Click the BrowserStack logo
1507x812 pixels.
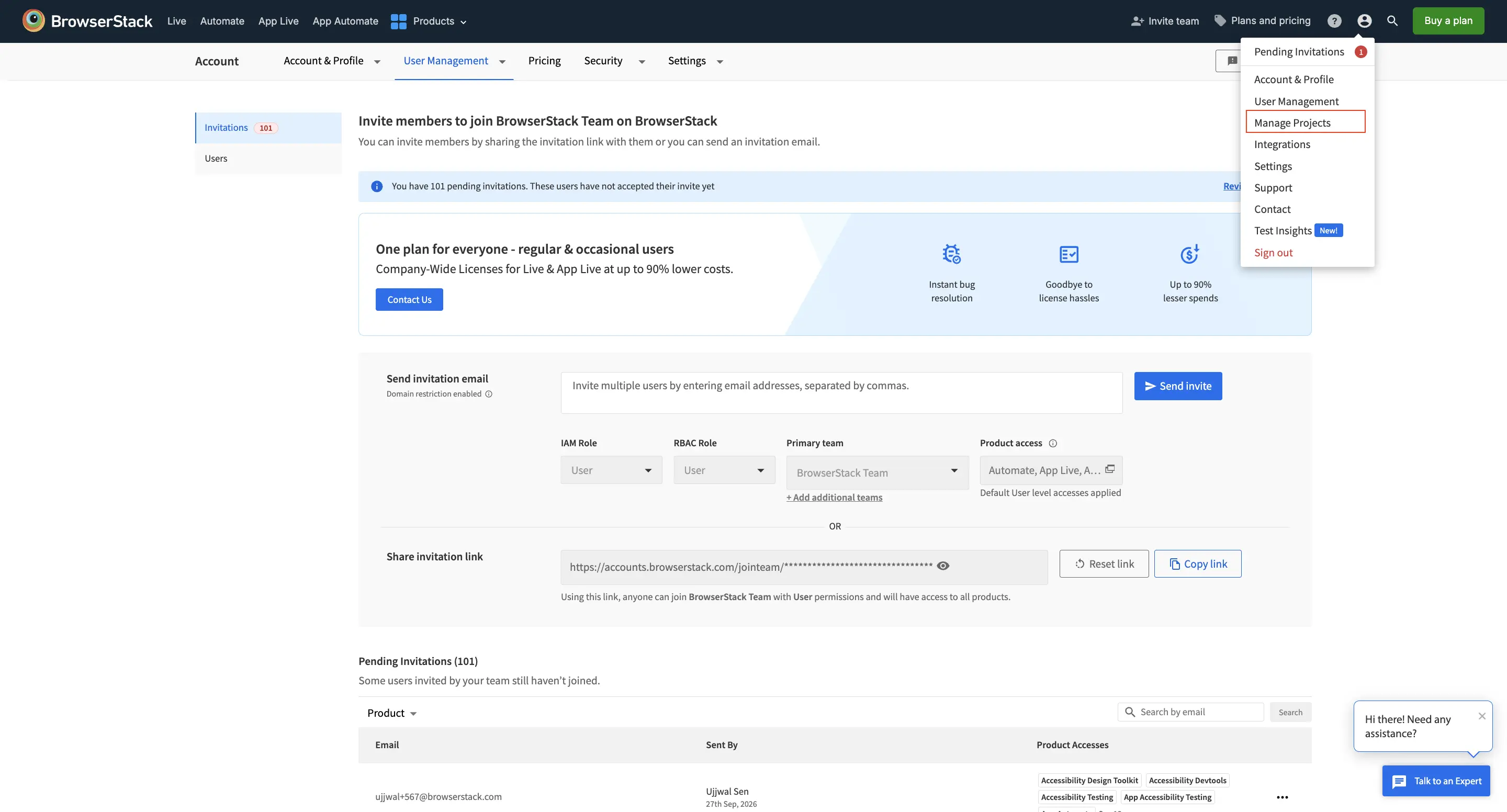[x=87, y=21]
